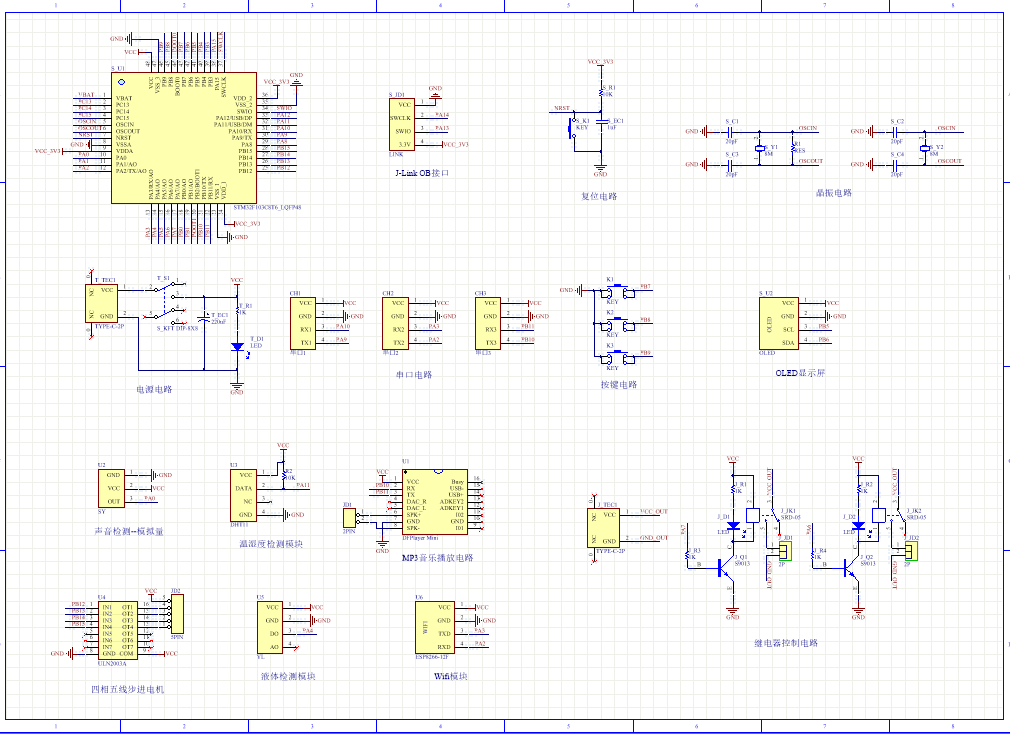Image resolution: width=1010 pixels, height=734 pixels.
Task: Click the OLED显示屏 title label
Action: tap(800, 372)
